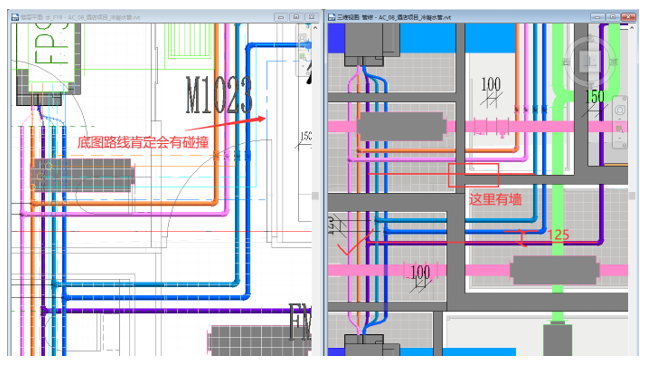Expand steering wheel options dropdown arrow
The width and height of the screenshot is (647, 367).
point(620,119)
